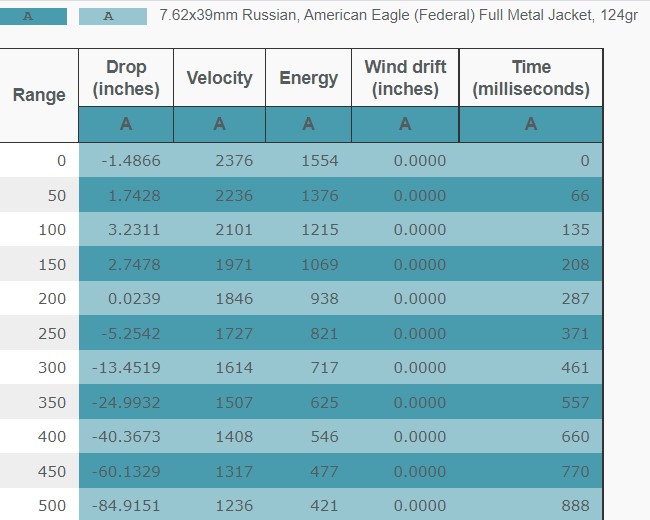The image size is (650, 520).
Task: Click velocity value 1507
Action: pos(234,402)
